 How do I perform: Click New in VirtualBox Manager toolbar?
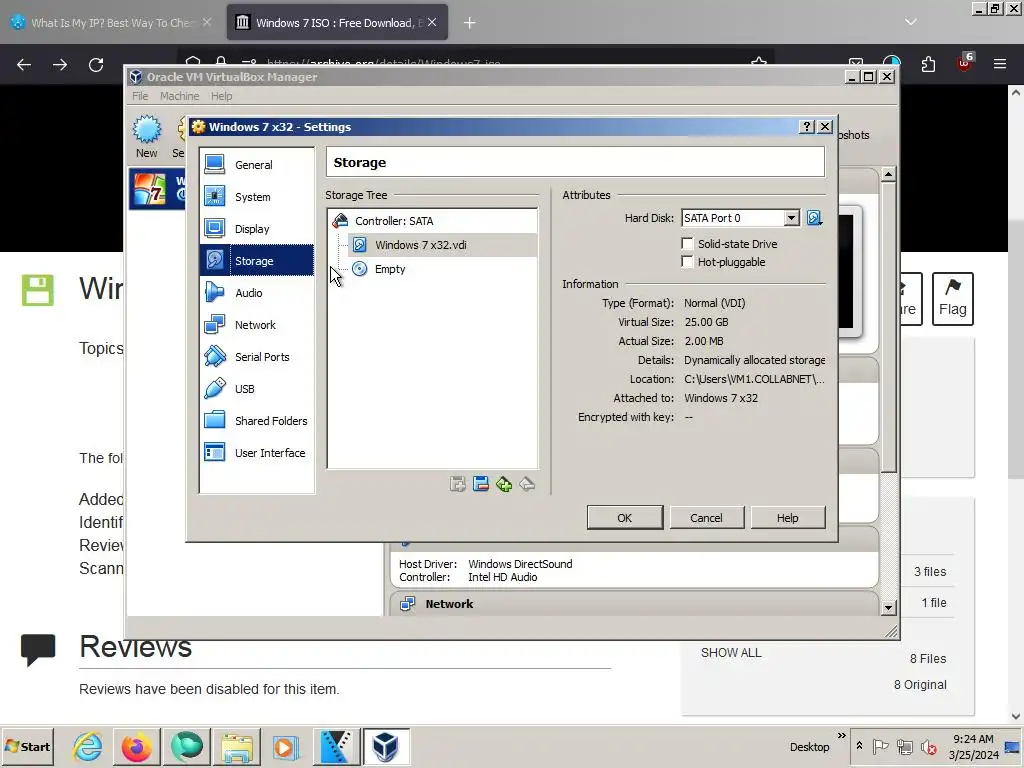(147, 136)
